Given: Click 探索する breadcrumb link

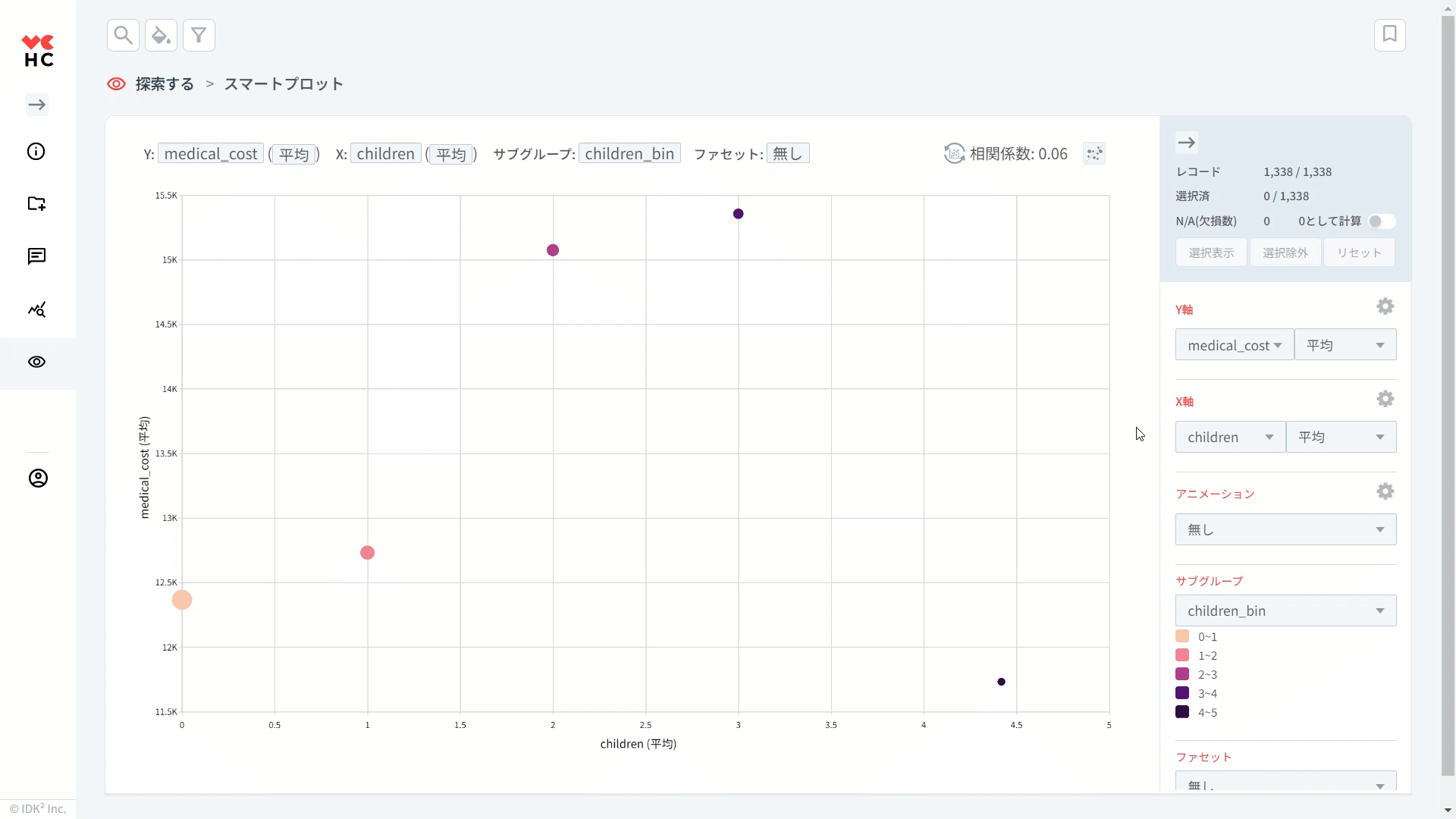Looking at the screenshot, I should 165,84.
